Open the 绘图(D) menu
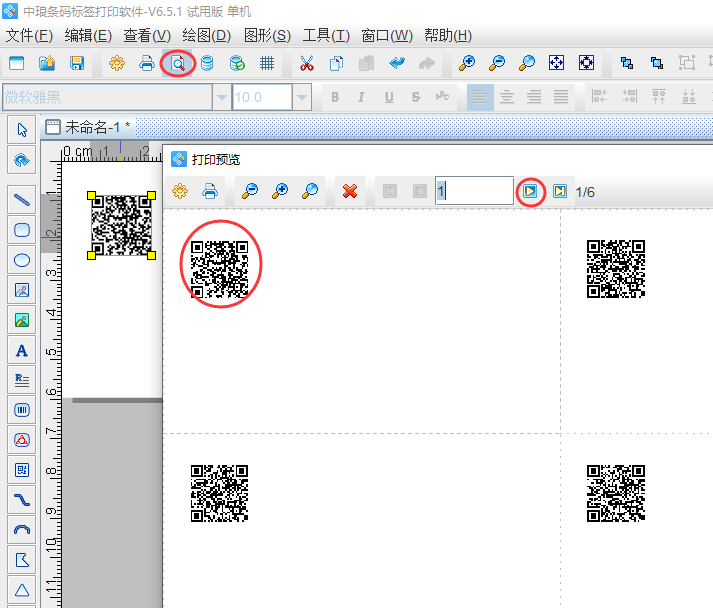Viewport: 713px width, 608px height. [206, 35]
